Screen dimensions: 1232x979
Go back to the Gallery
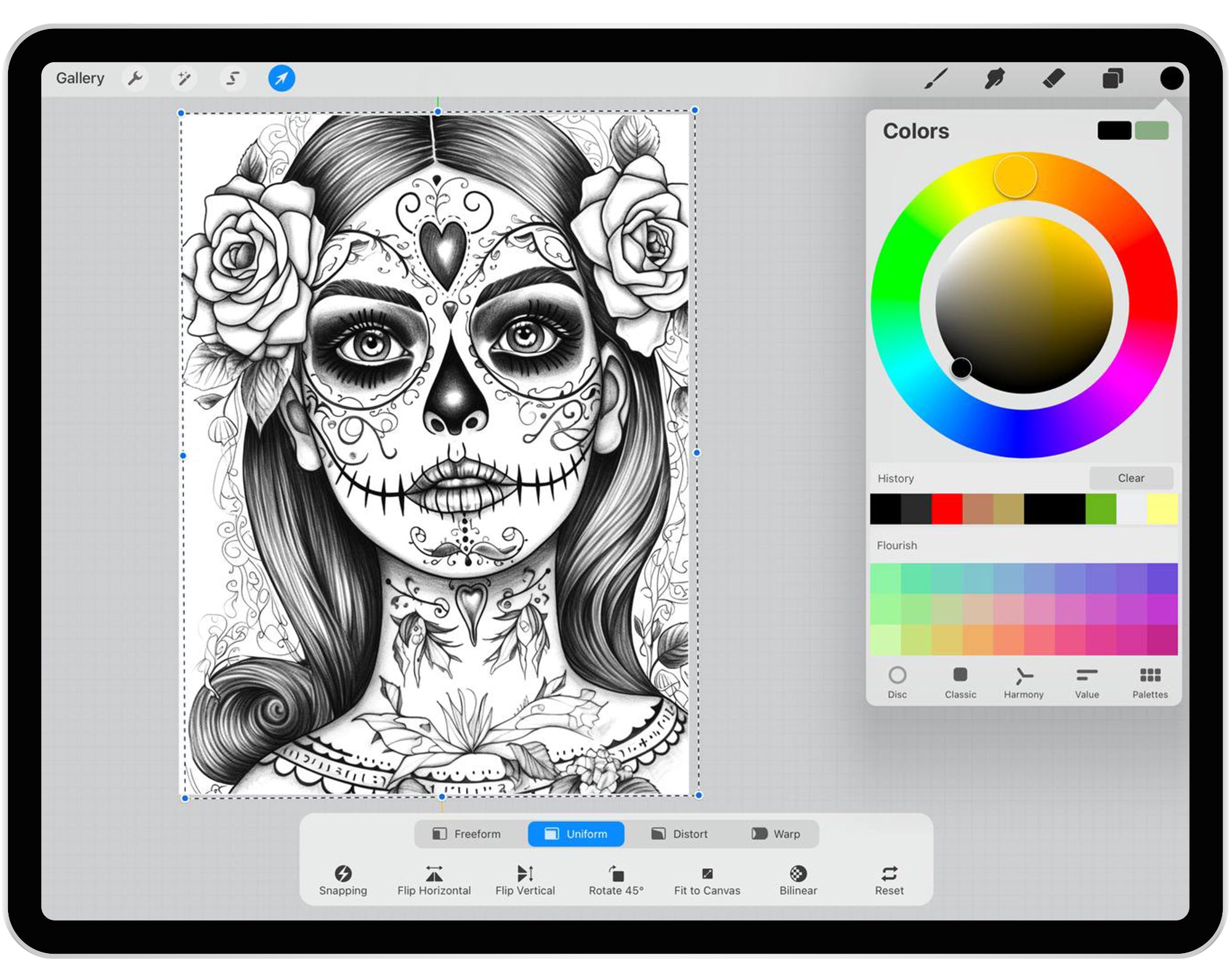(80, 78)
